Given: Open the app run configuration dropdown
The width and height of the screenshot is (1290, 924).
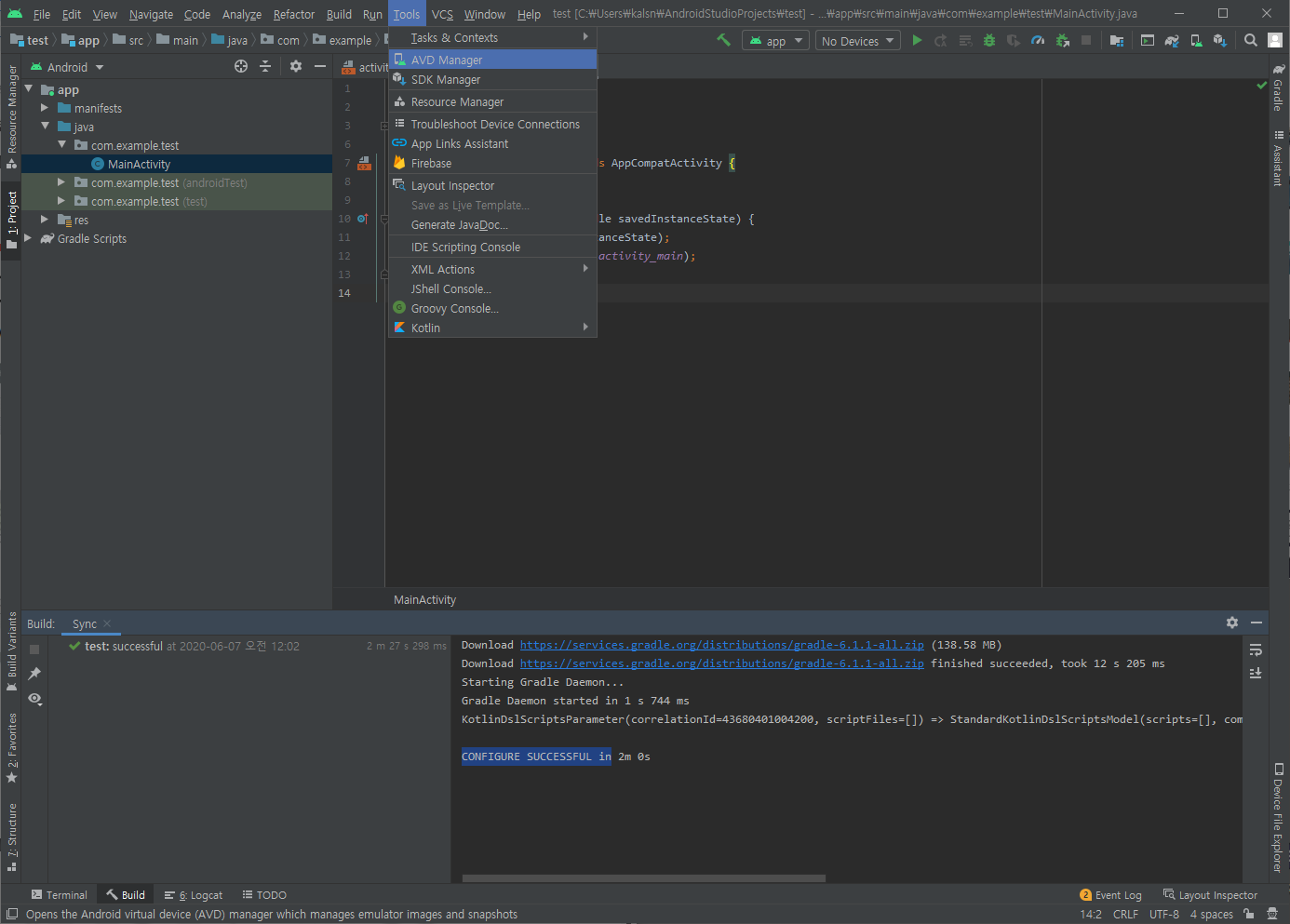Looking at the screenshot, I should click(x=775, y=41).
